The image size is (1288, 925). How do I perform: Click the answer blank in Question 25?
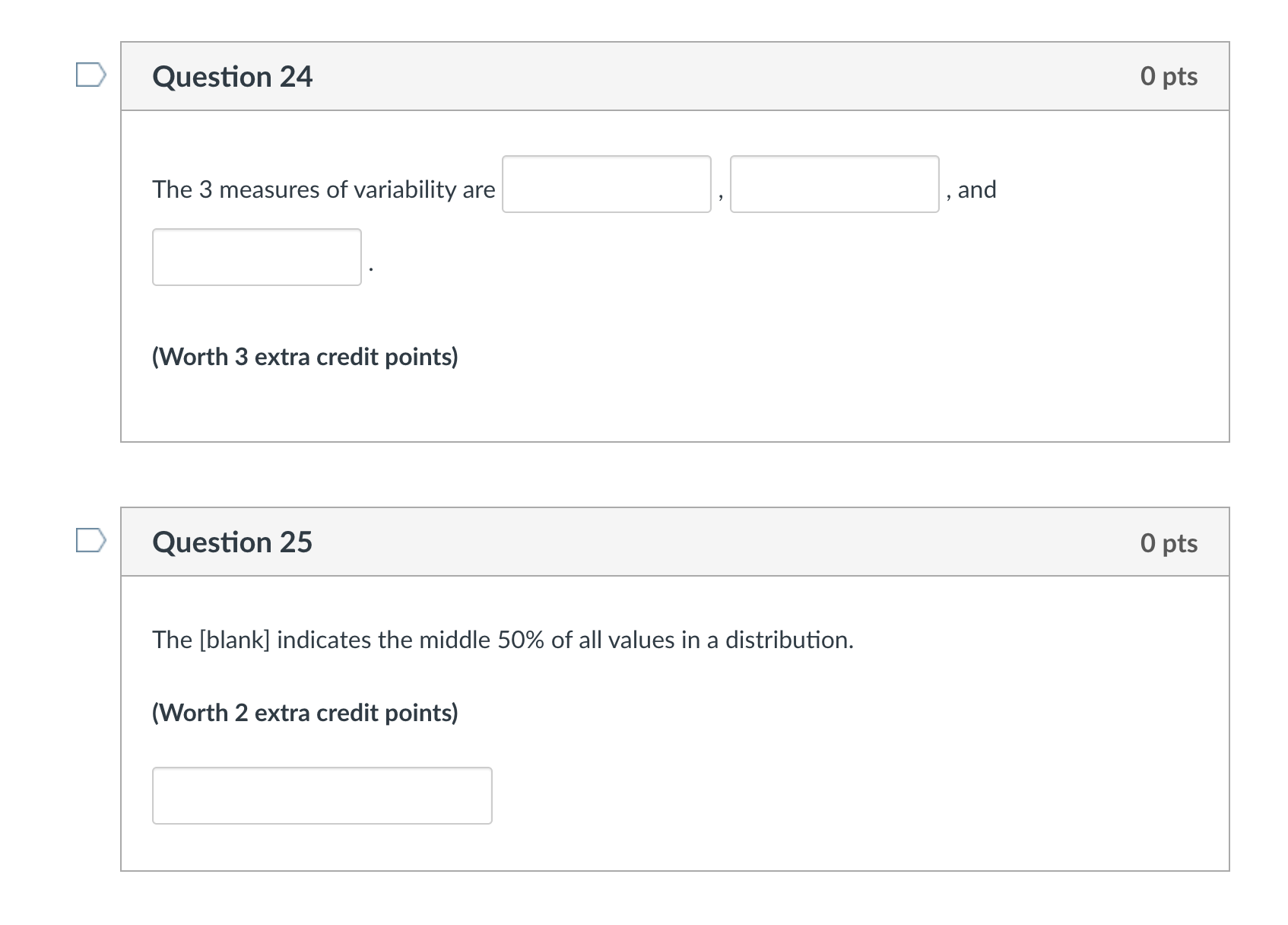click(x=322, y=796)
